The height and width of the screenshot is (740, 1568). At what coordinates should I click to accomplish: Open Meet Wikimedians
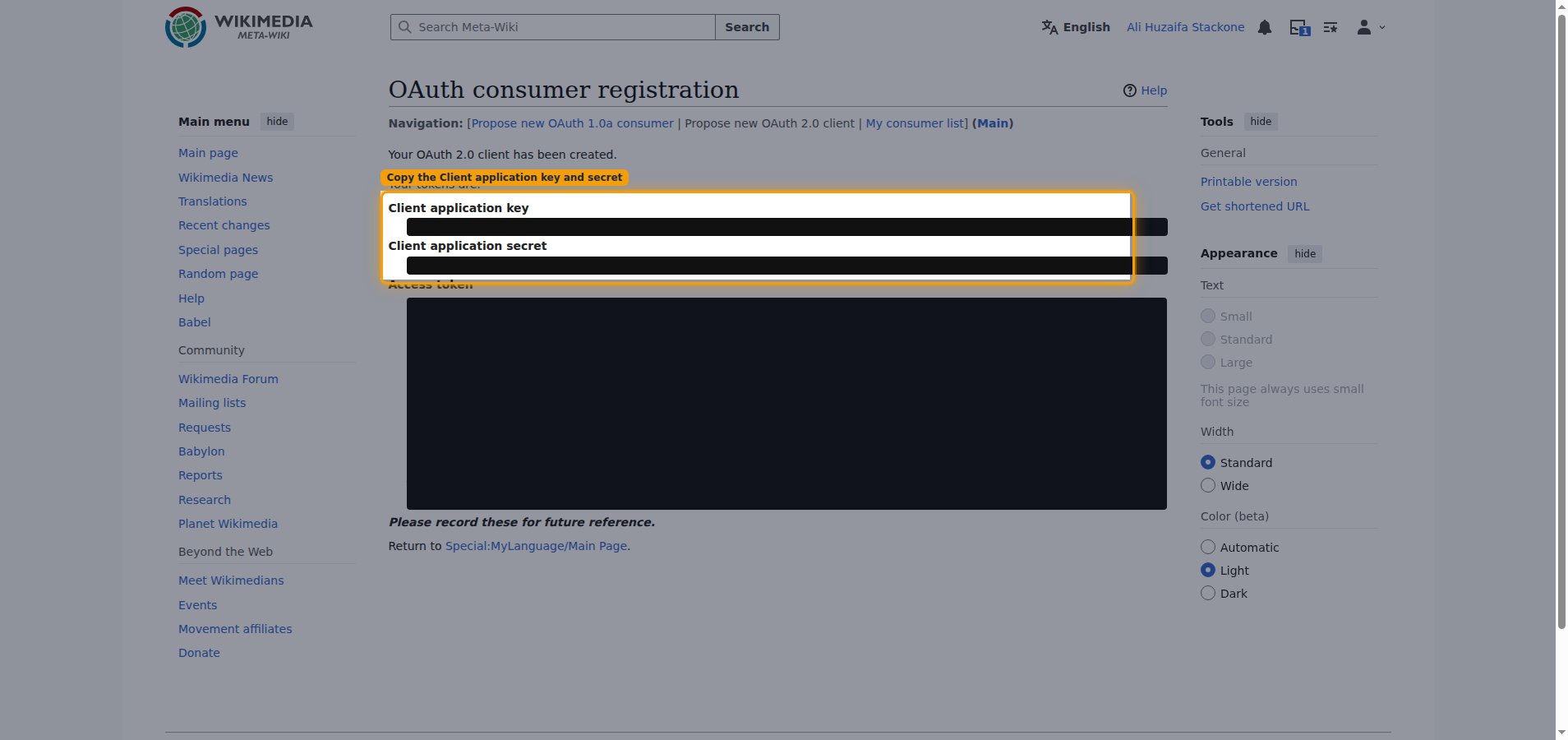point(231,580)
